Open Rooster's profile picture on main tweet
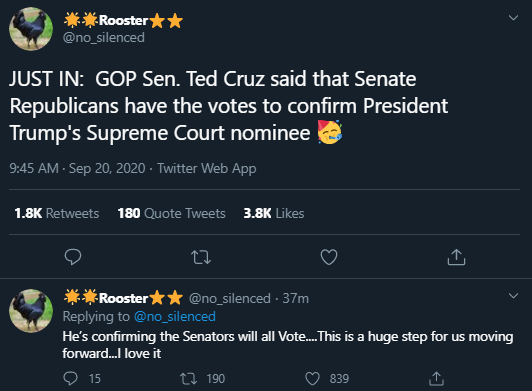 click(31, 29)
